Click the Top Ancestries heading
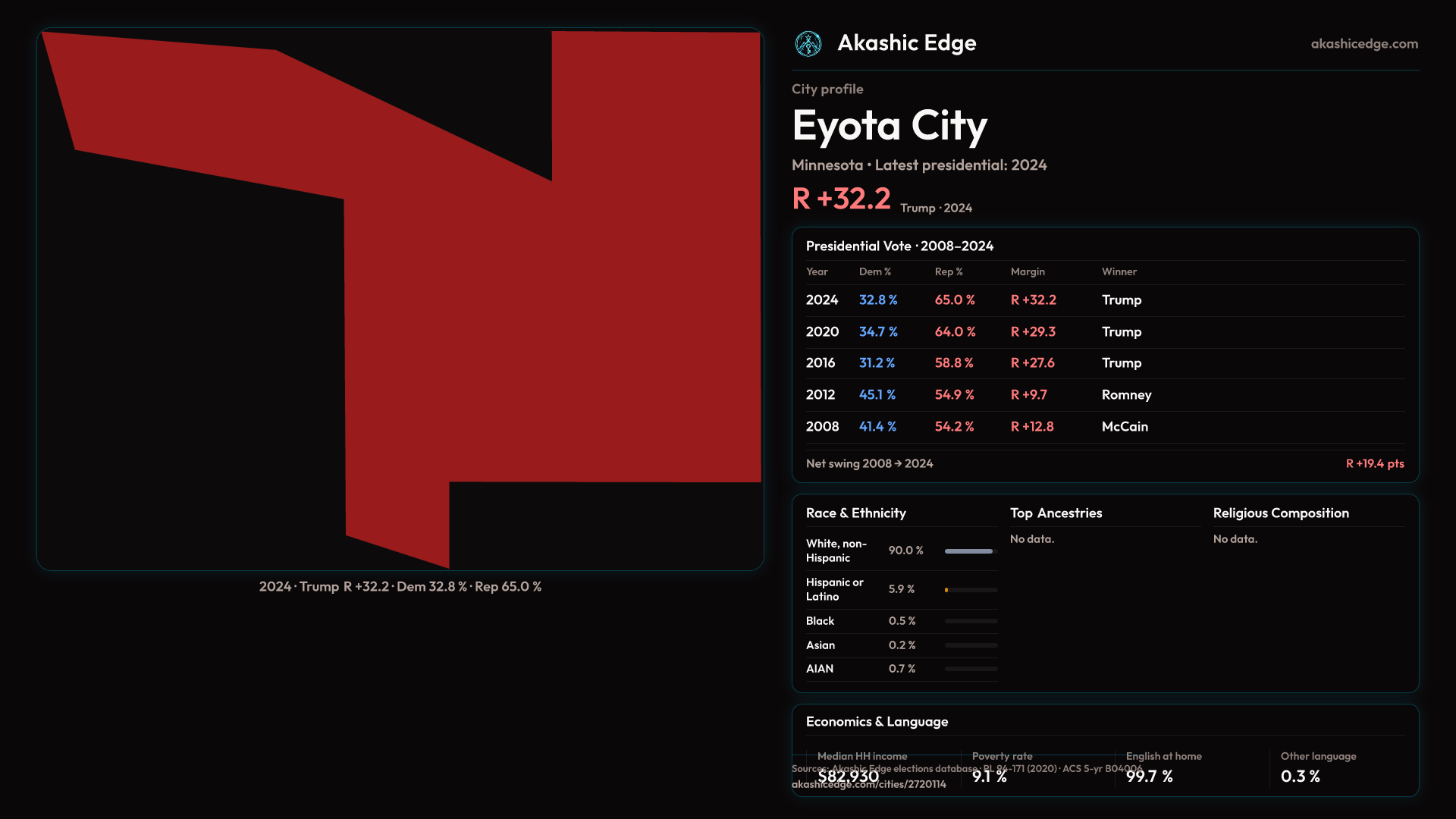 (1056, 513)
